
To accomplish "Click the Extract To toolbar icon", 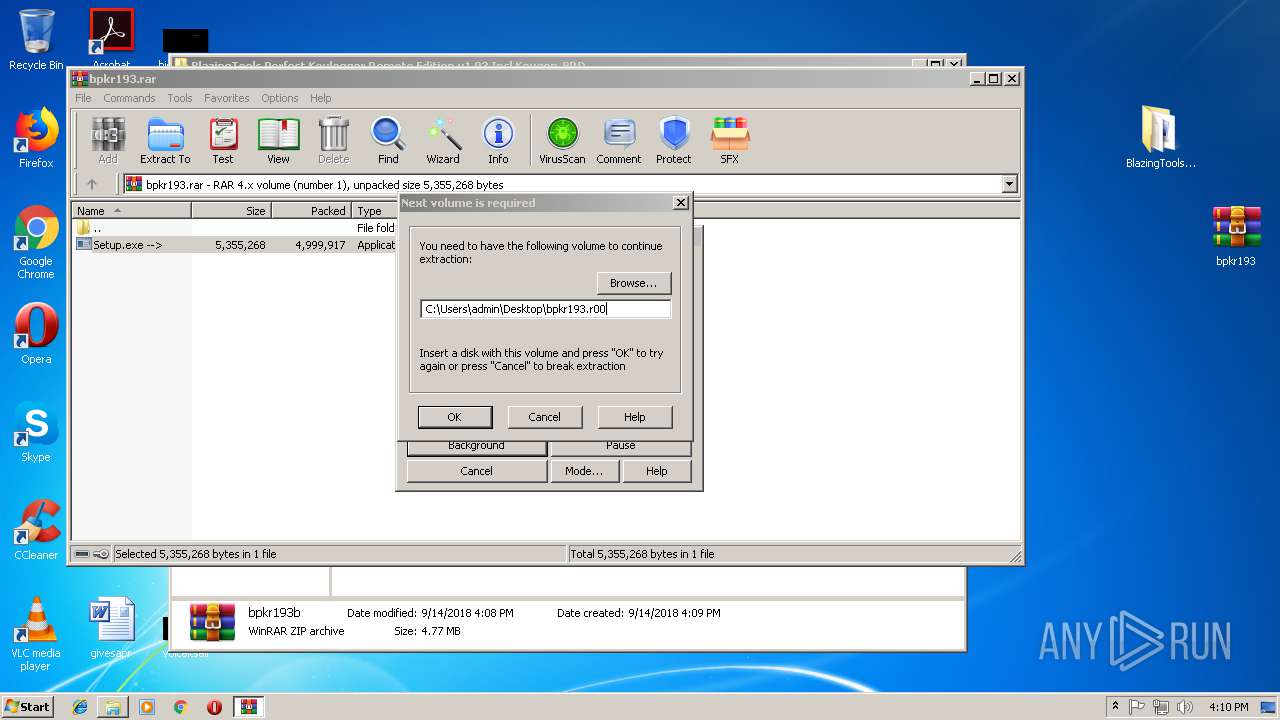I will click(x=165, y=140).
